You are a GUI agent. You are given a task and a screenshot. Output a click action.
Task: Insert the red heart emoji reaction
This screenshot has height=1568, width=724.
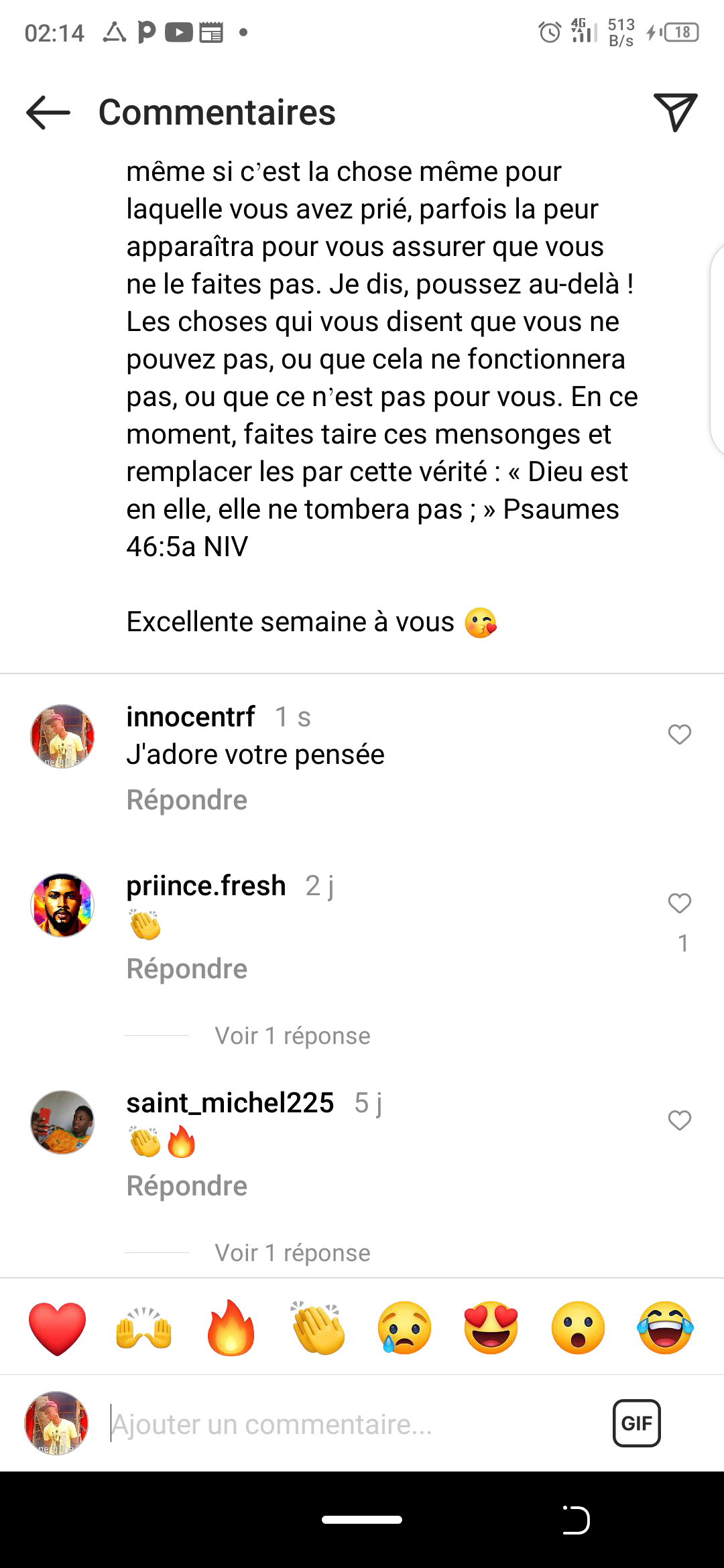point(58,1328)
